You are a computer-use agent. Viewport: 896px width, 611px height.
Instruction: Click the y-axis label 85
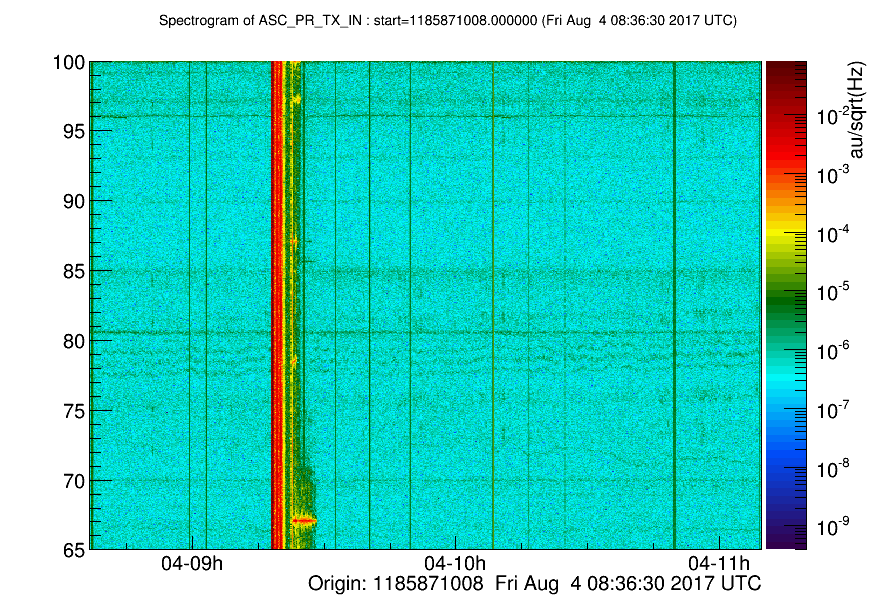[74, 271]
